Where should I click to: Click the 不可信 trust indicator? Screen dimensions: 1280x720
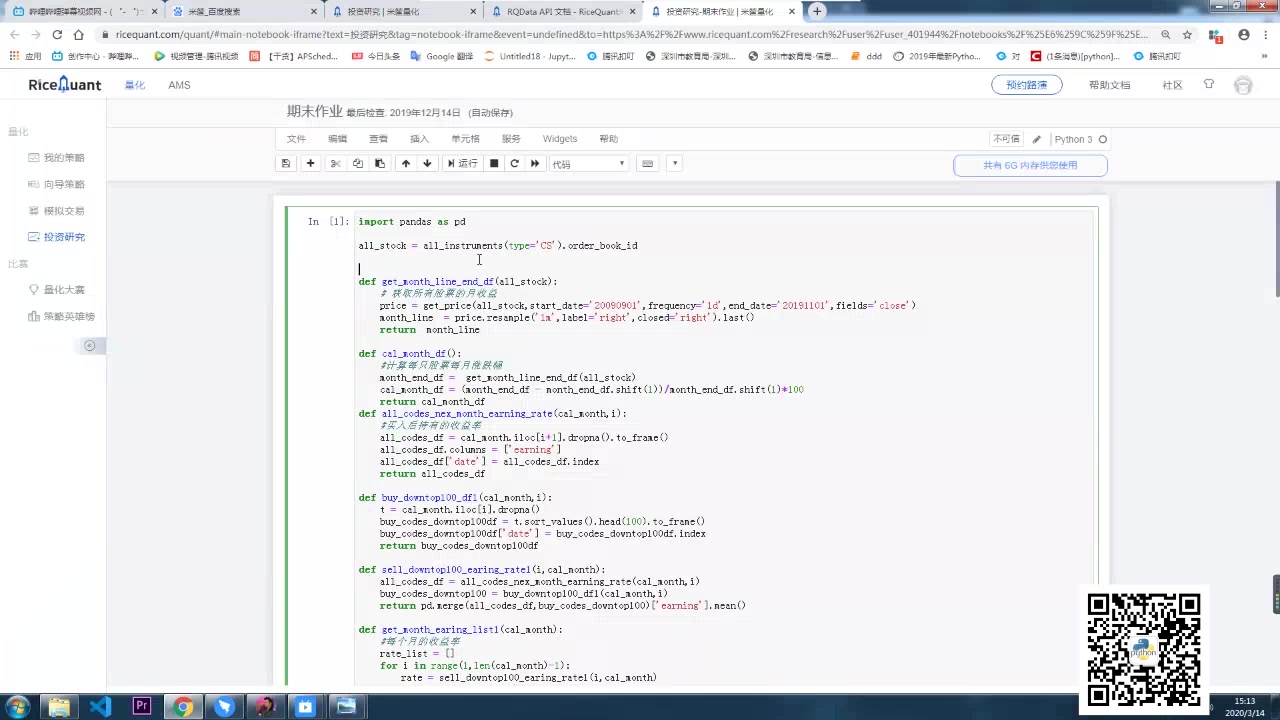click(x=1006, y=139)
